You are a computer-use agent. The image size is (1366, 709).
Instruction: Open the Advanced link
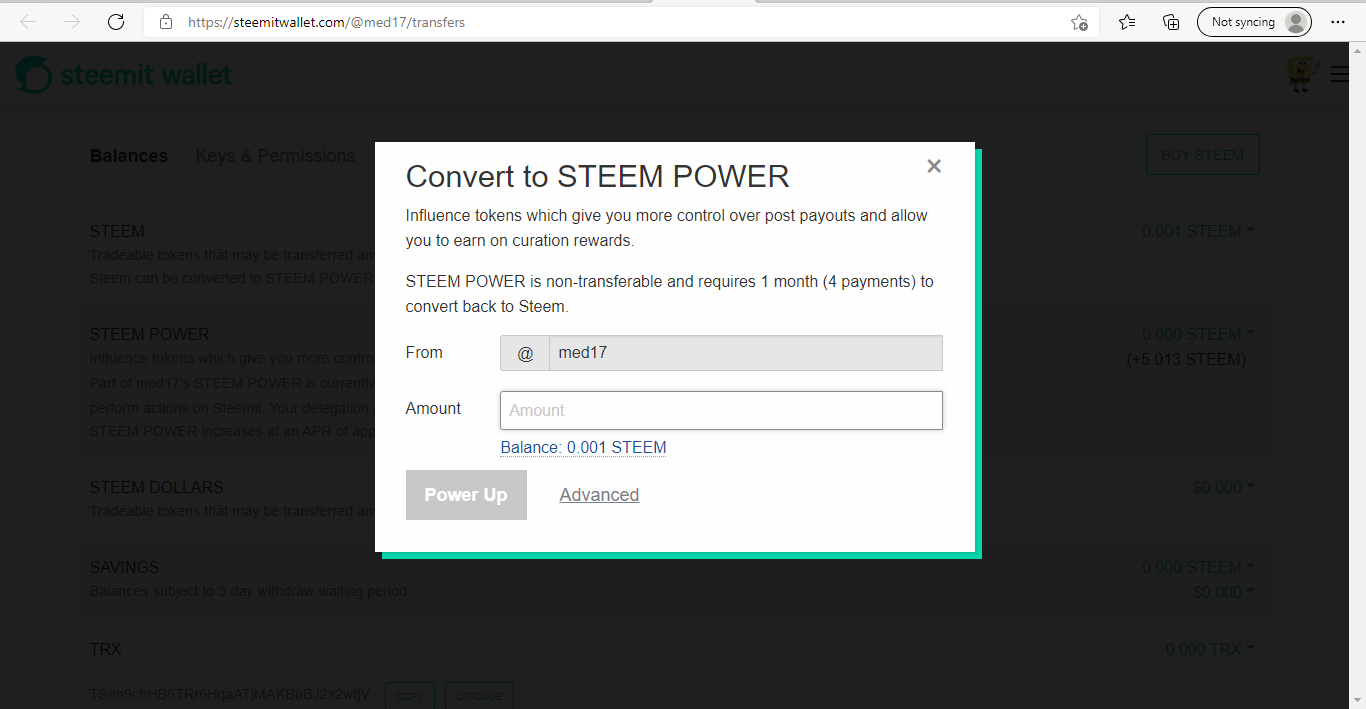tap(599, 495)
